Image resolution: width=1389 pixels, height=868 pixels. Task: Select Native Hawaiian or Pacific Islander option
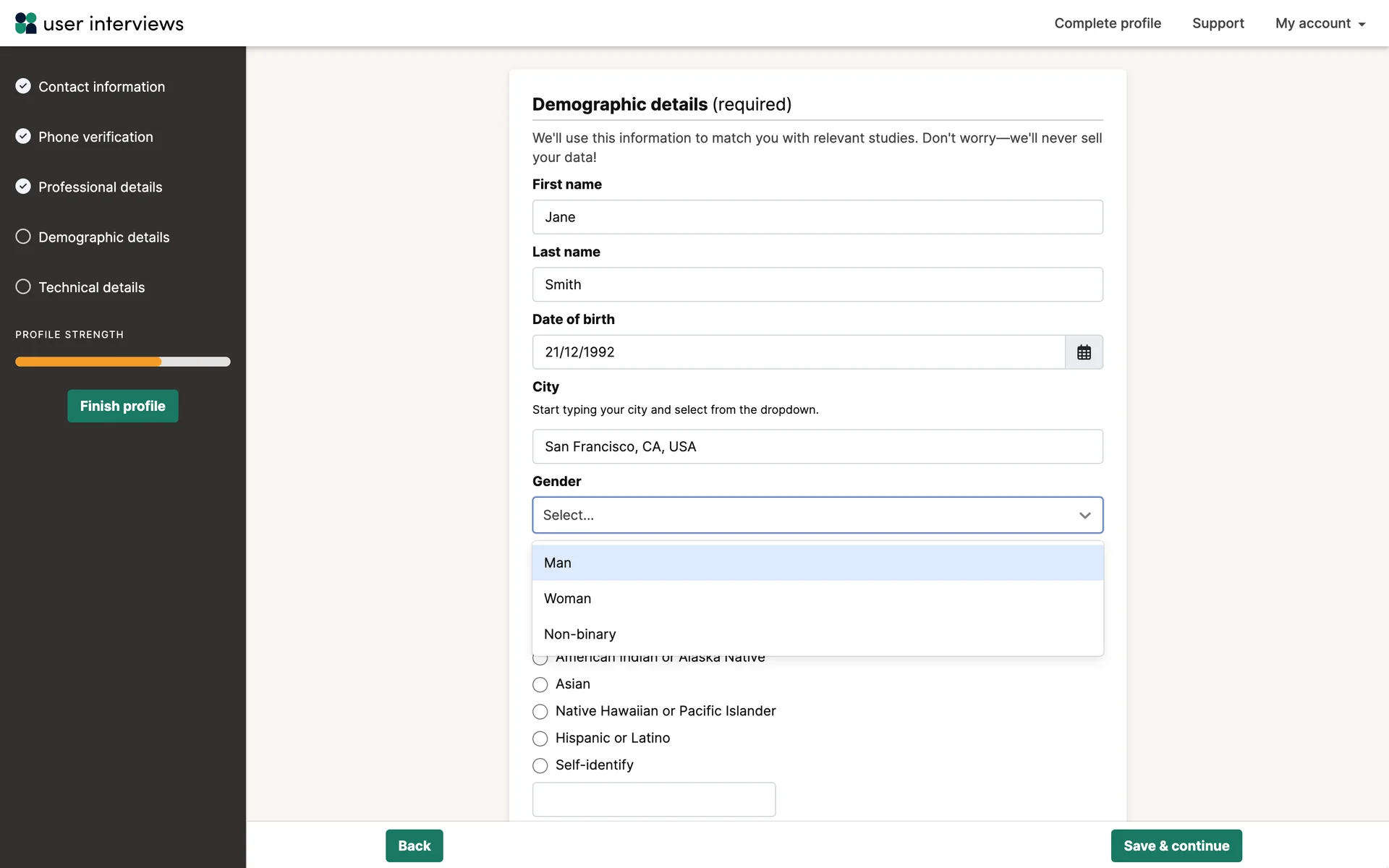pos(540,712)
